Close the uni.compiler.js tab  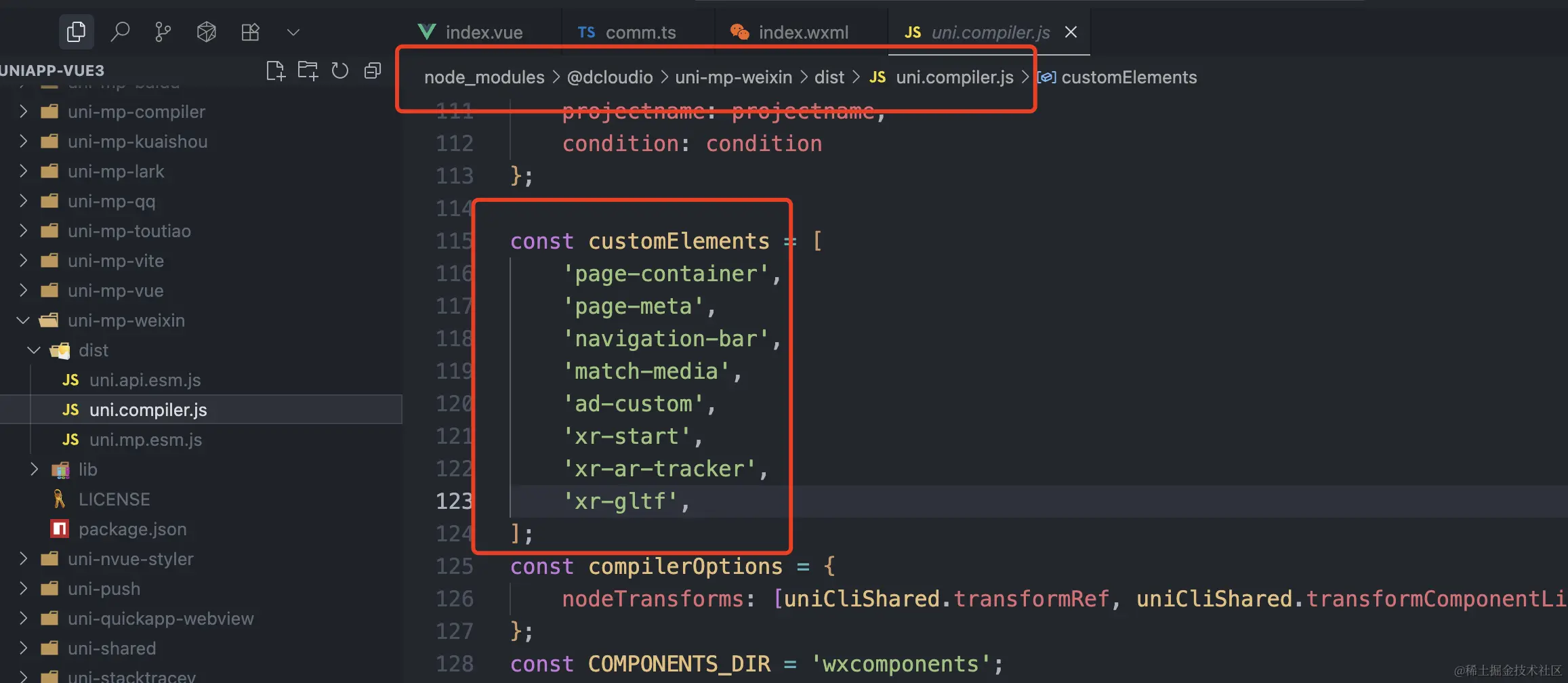coord(1071,32)
